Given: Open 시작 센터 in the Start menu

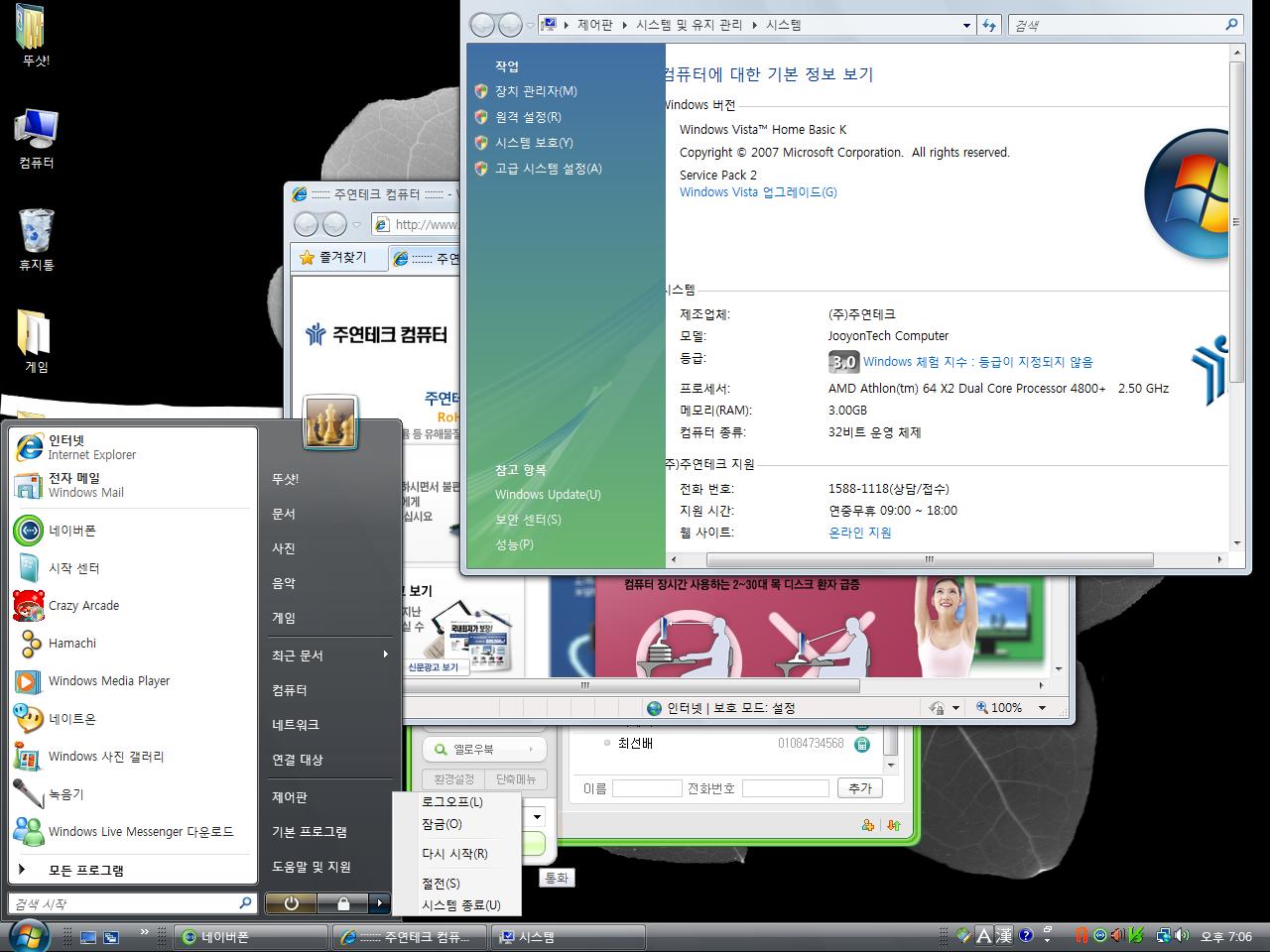Looking at the screenshot, I should [131, 568].
